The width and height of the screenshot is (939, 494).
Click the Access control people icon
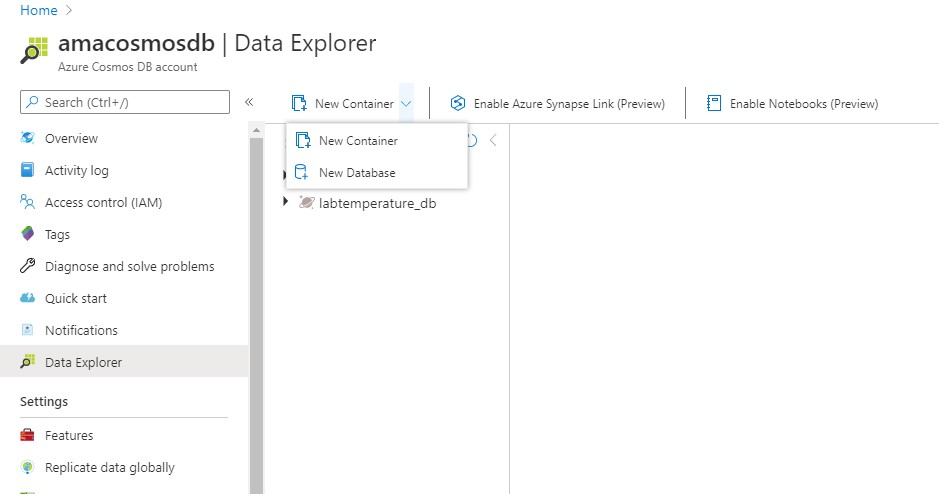coord(28,202)
